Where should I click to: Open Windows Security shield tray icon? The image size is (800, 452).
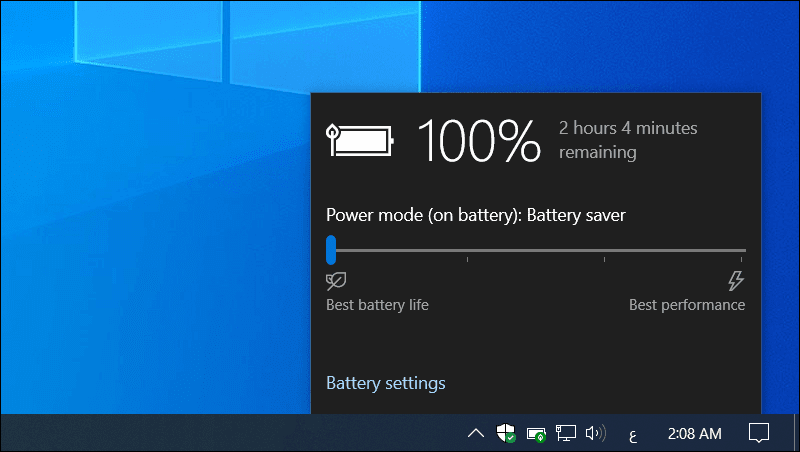[506, 433]
